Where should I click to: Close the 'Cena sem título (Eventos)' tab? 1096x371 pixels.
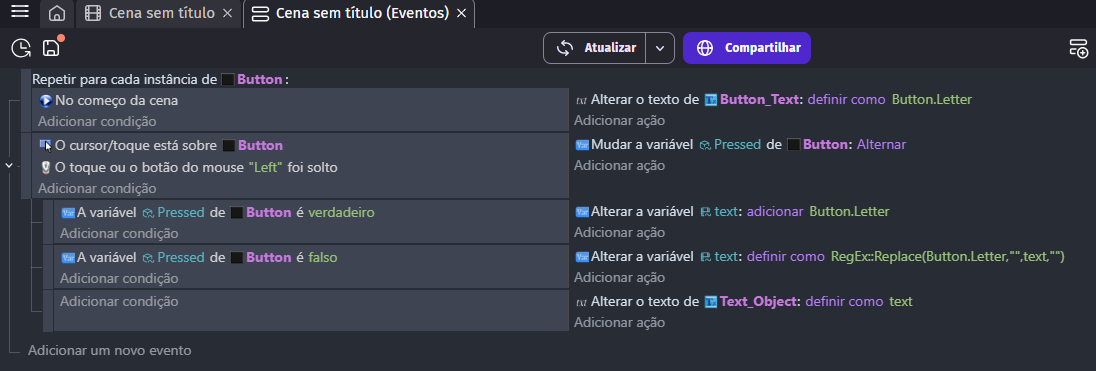[461, 13]
